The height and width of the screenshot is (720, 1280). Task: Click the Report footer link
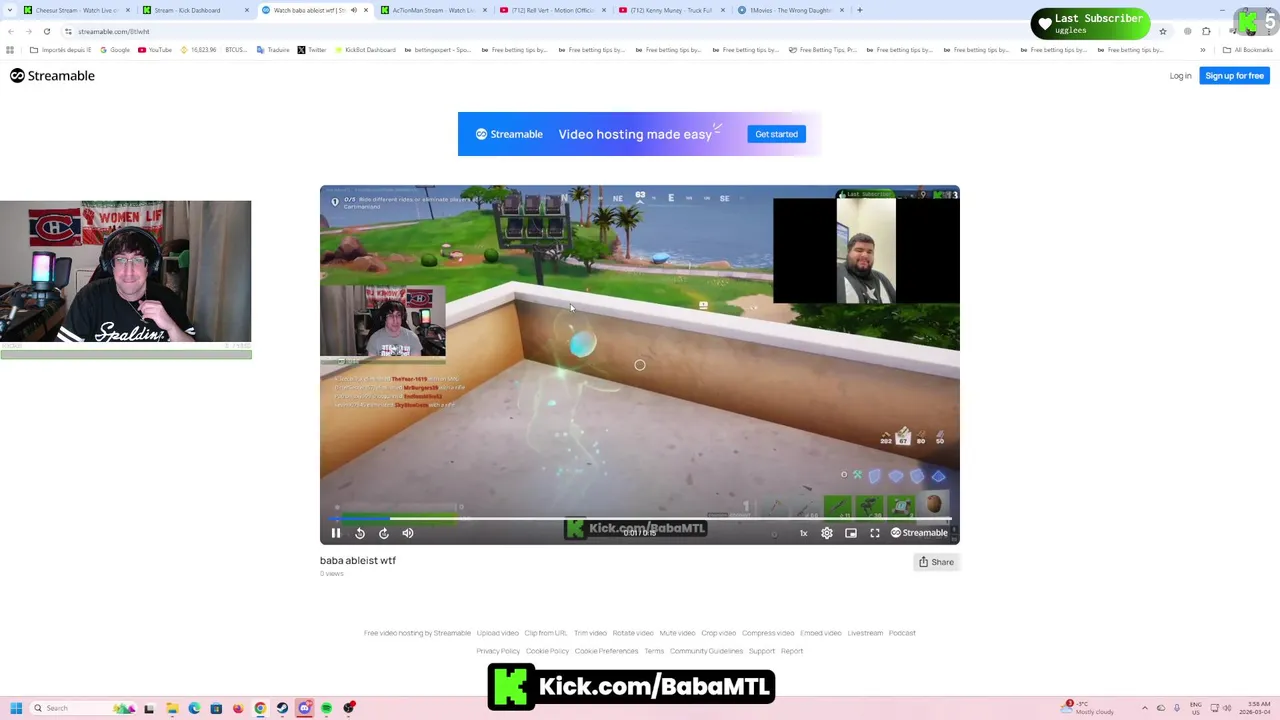[792, 651]
